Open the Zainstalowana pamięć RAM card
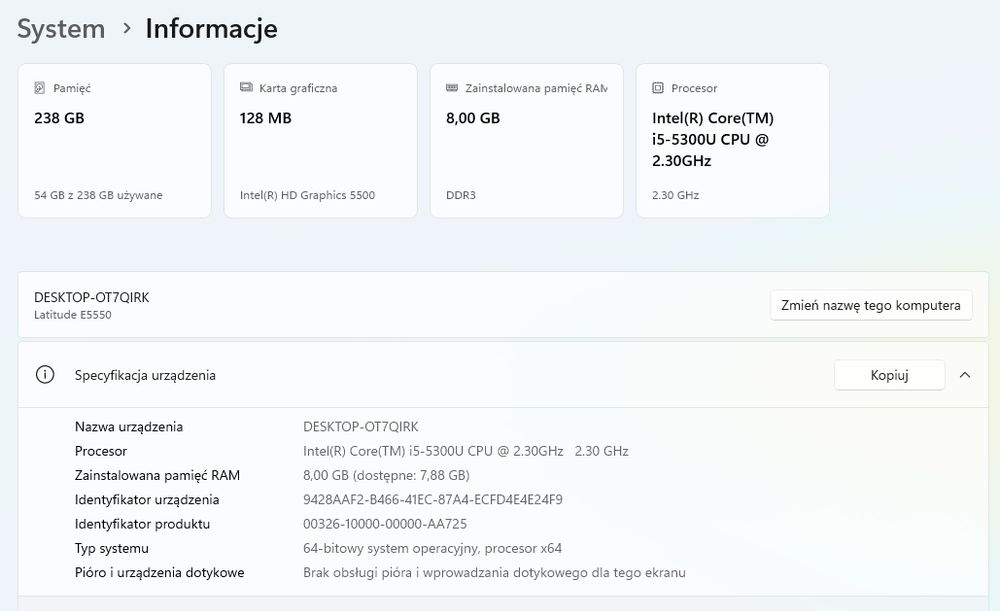 pyautogui.click(x=526, y=141)
